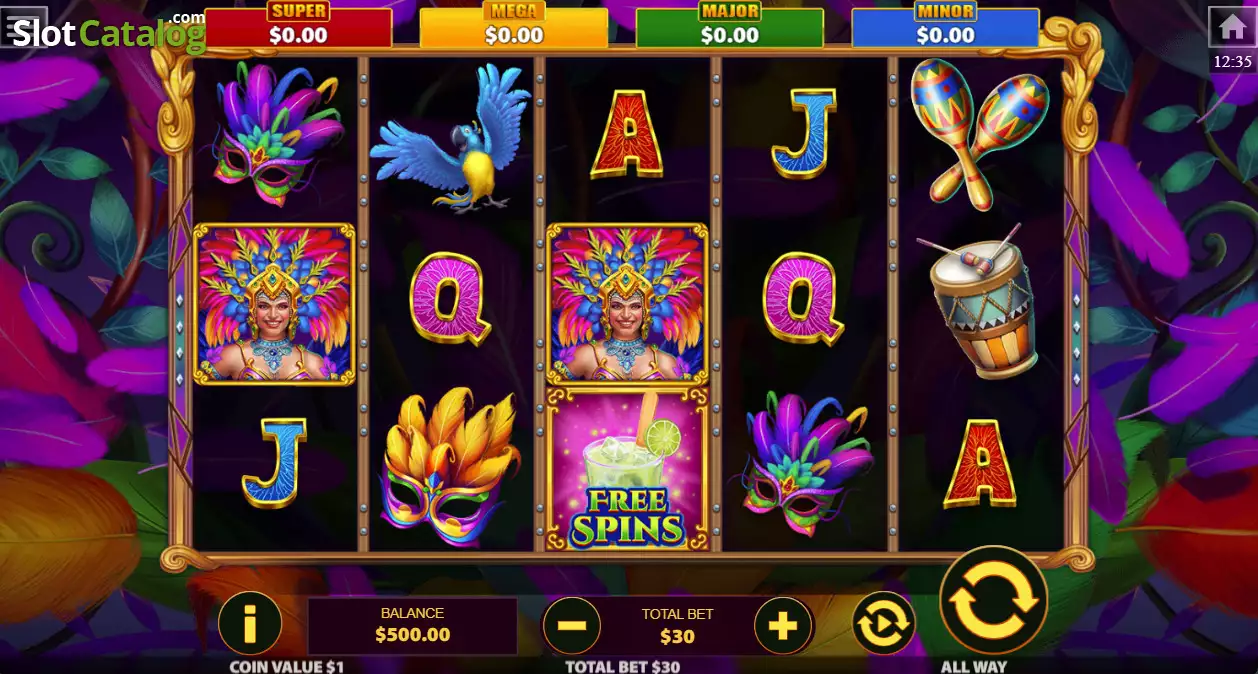
Task: Select the blue parrot symbol
Action: click(x=451, y=138)
